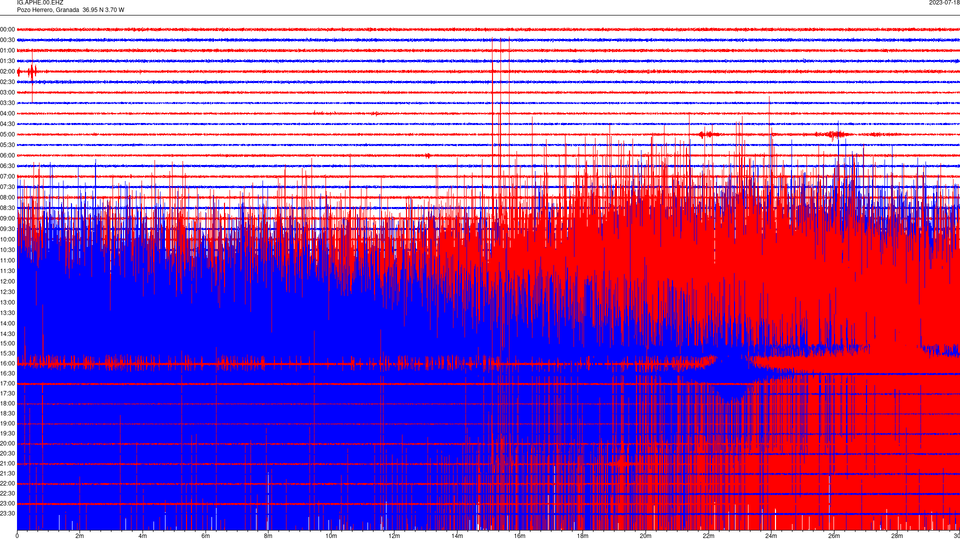
Task: Click the 19:00 time label
Action: (7, 424)
